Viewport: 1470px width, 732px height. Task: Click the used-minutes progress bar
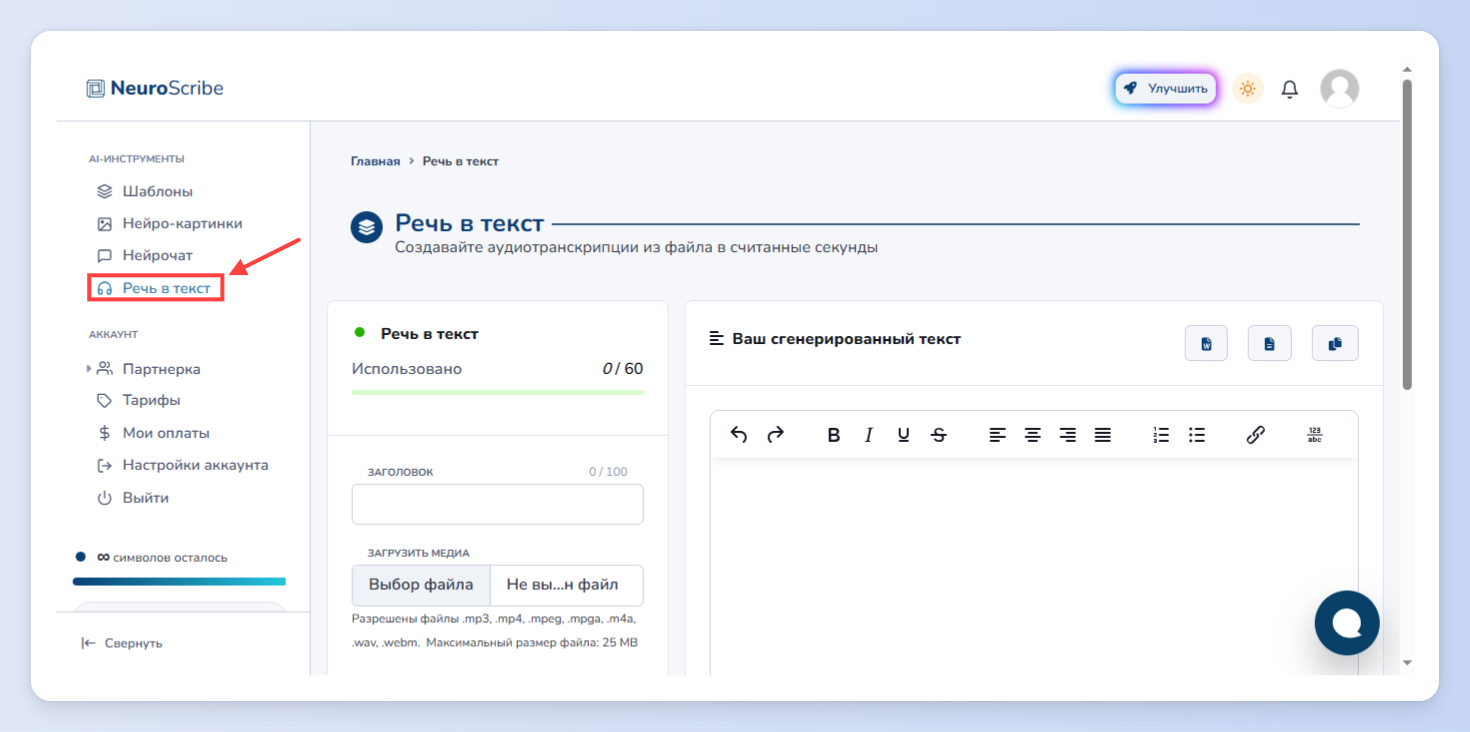point(497,392)
